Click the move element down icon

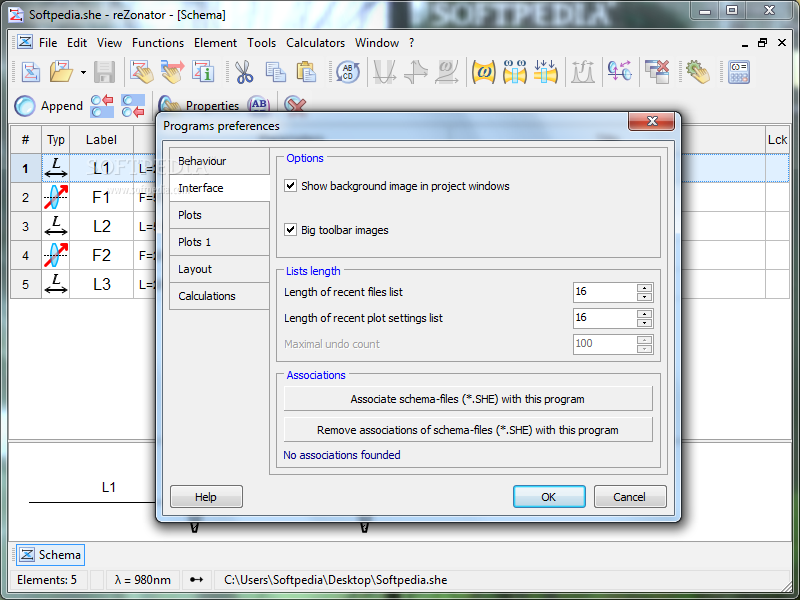point(133,106)
